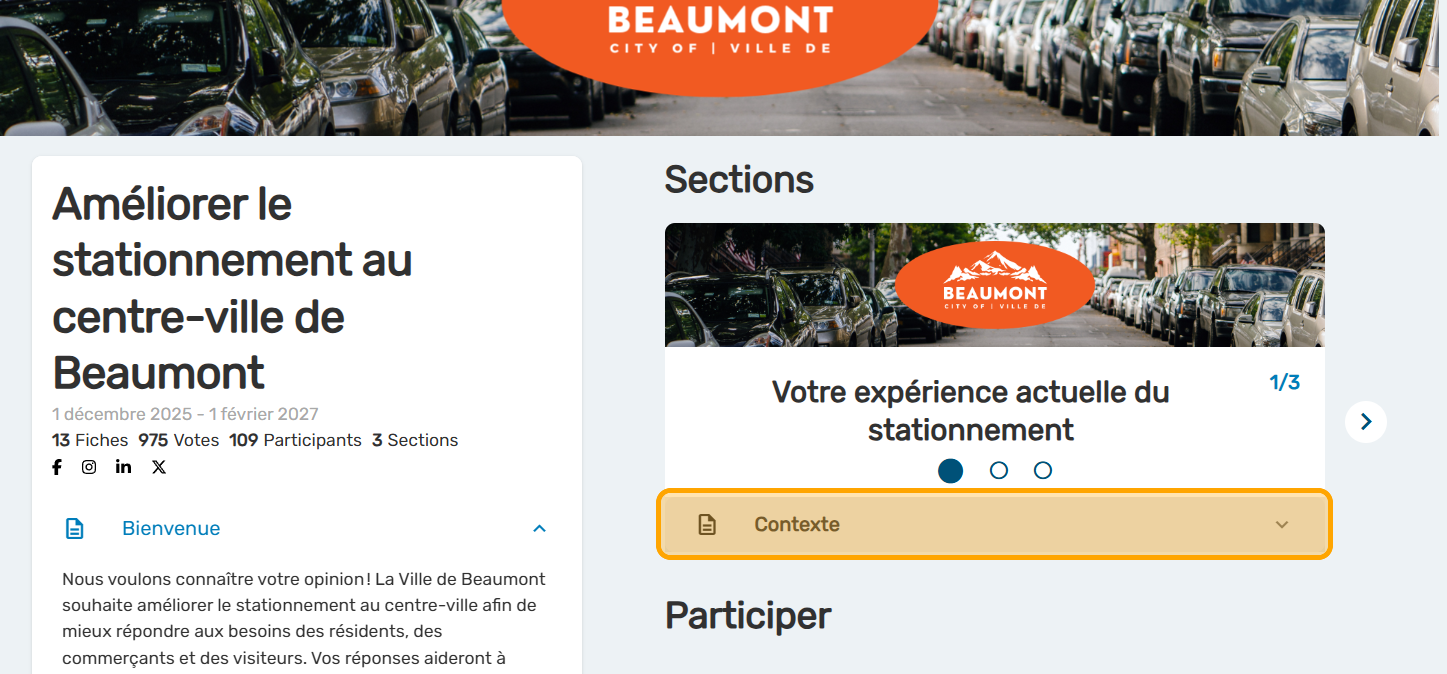1447x674 pixels.
Task: Click the document icon beside Contexte
Action: click(x=707, y=524)
